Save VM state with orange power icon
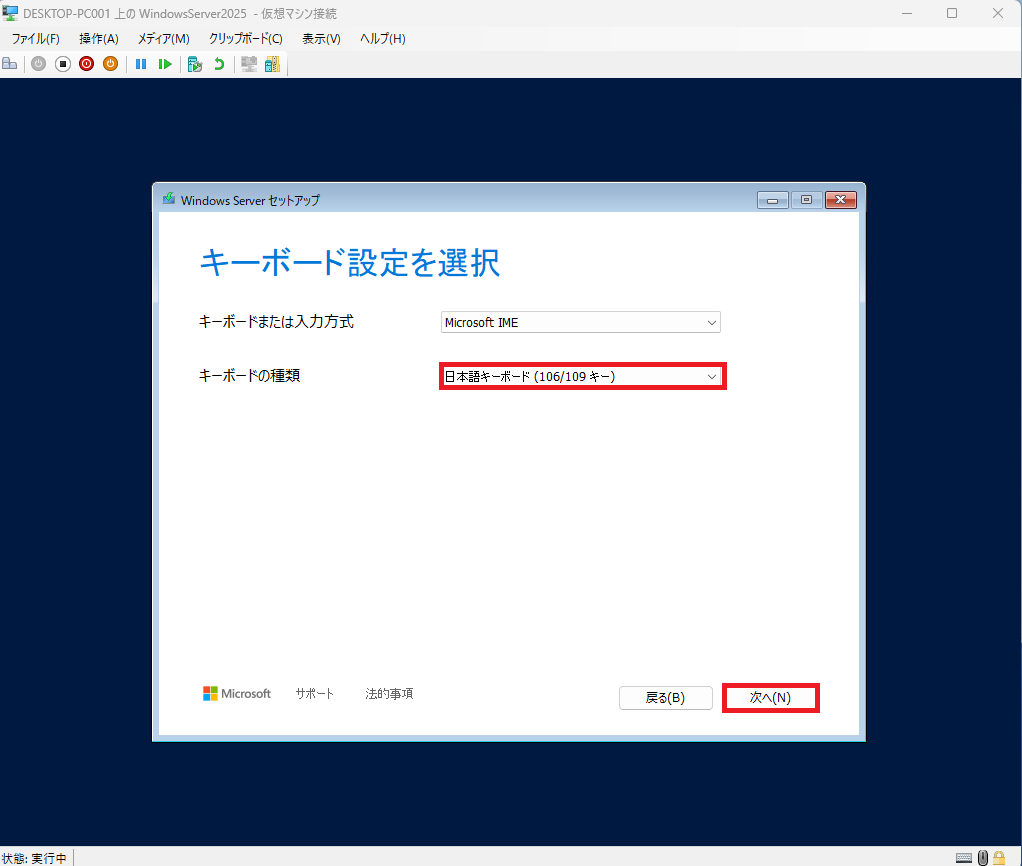Viewport: 1022px width, 866px height. point(111,64)
